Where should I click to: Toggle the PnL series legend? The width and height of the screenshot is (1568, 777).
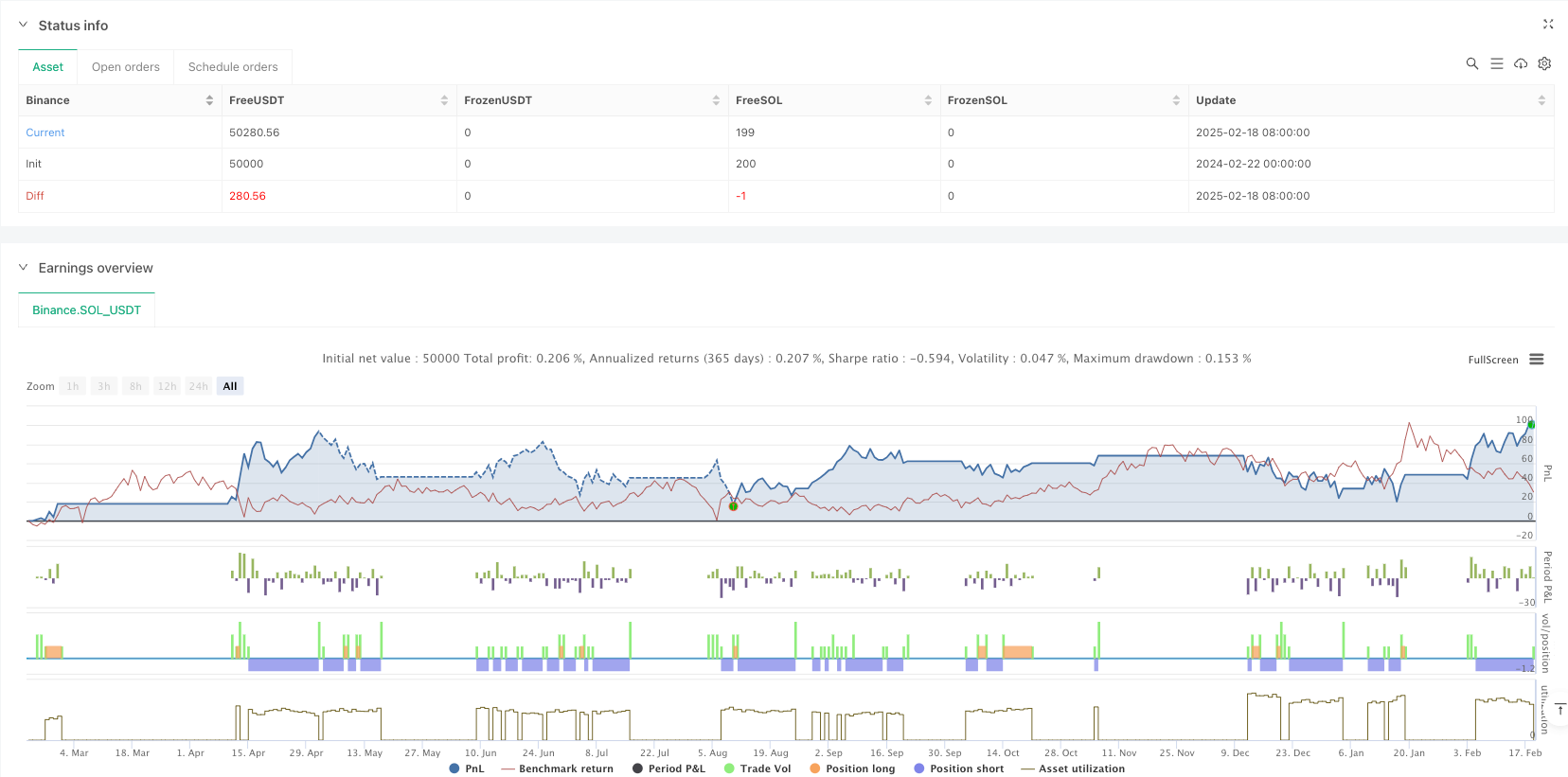coord(467,768)
